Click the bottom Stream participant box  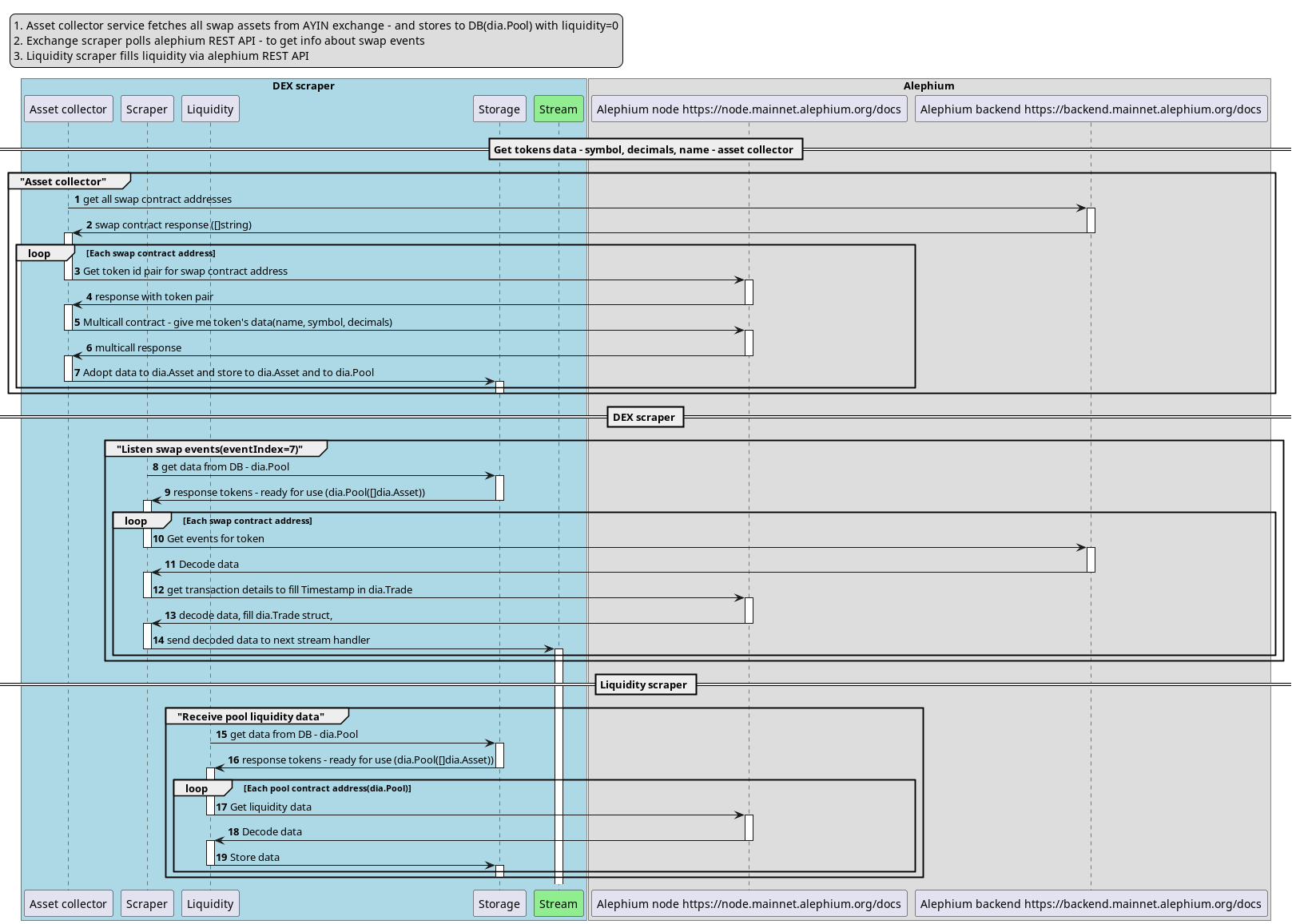tap(558, 904)
